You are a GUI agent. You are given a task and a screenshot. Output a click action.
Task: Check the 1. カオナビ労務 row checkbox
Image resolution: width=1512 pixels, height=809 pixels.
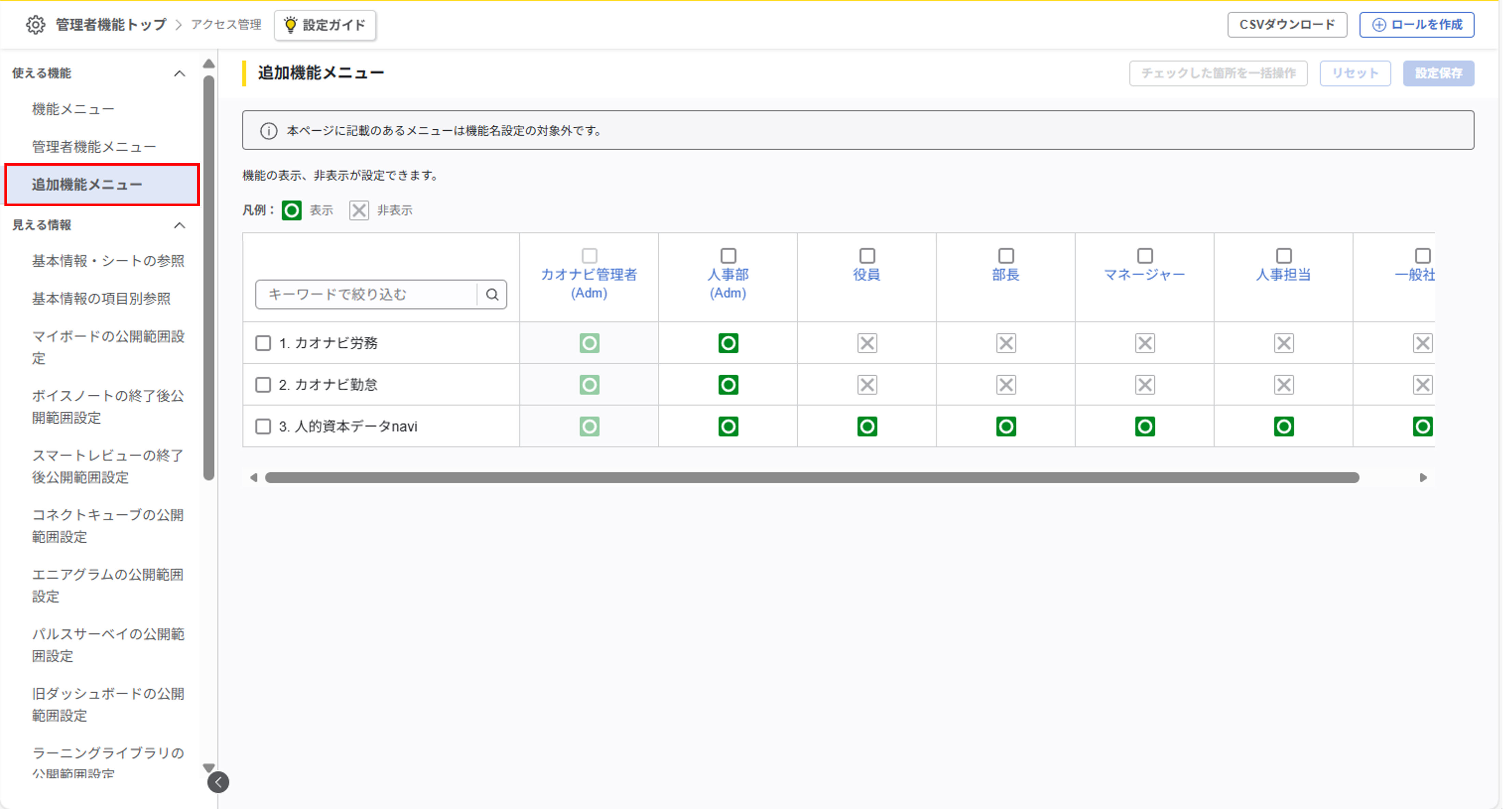[x=263, y=343]
